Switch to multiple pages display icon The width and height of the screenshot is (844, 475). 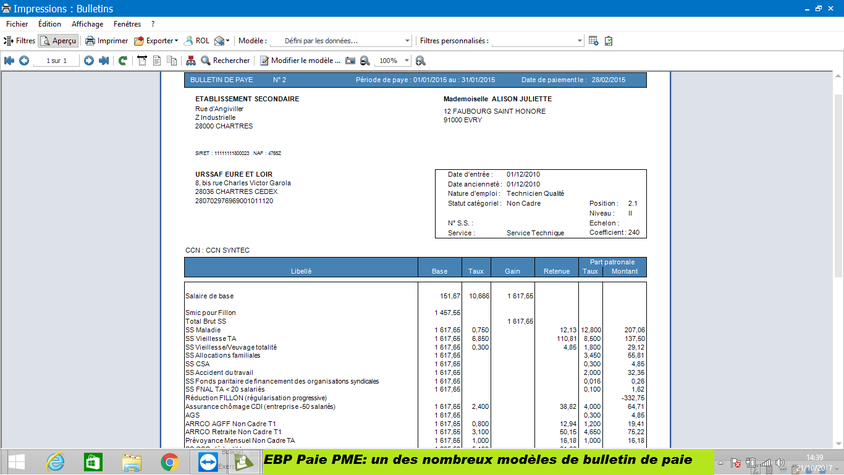pyautogui.click(x=172, y=61)
